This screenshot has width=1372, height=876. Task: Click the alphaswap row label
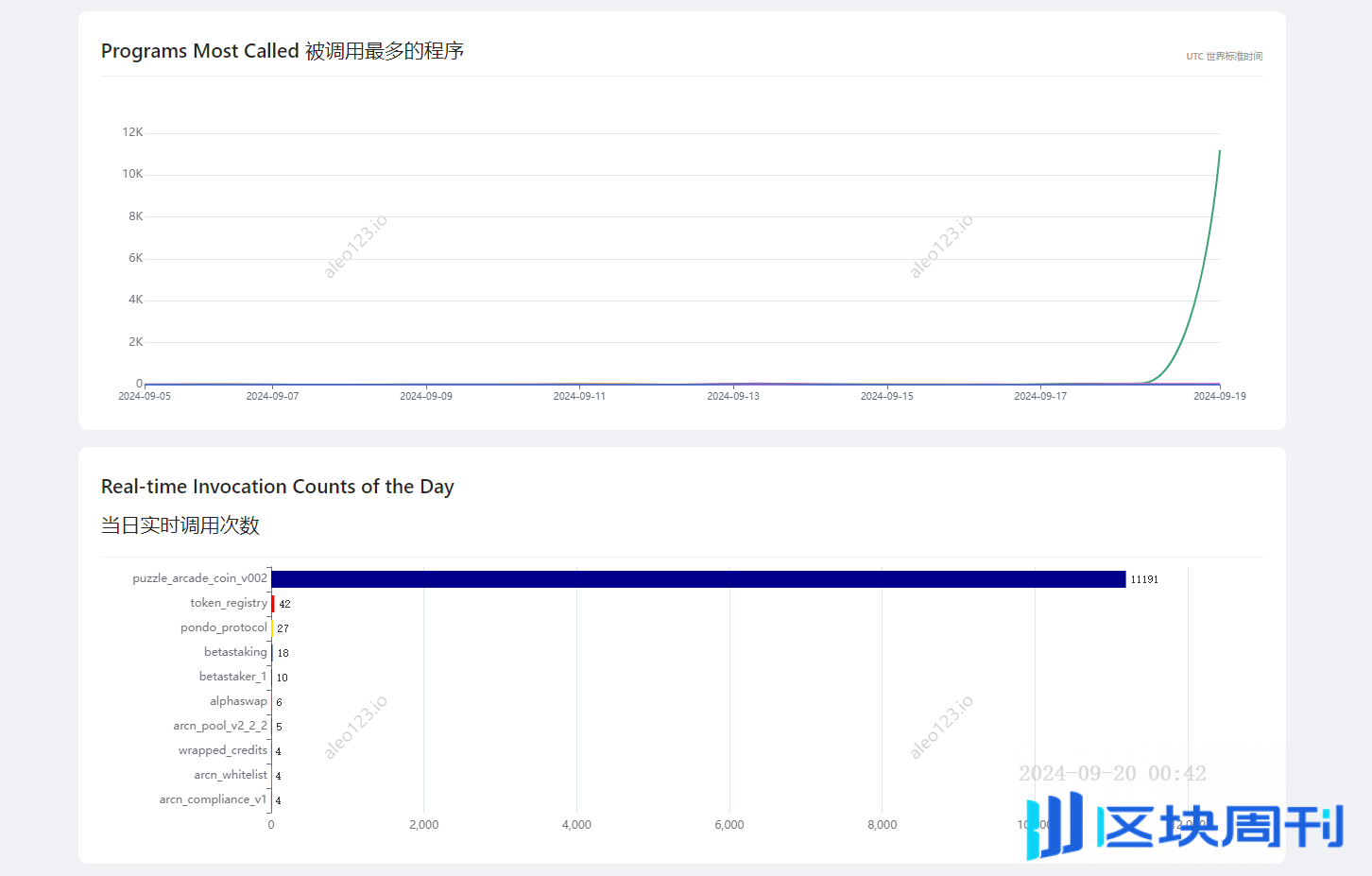click(x=238, y=701)
